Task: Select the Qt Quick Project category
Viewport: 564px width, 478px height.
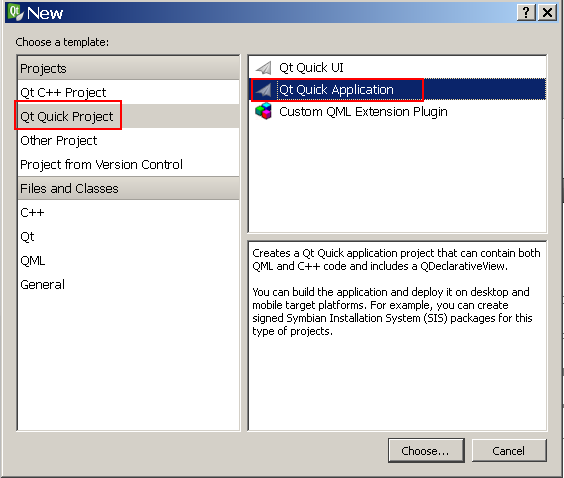Action: pos(128,116)
